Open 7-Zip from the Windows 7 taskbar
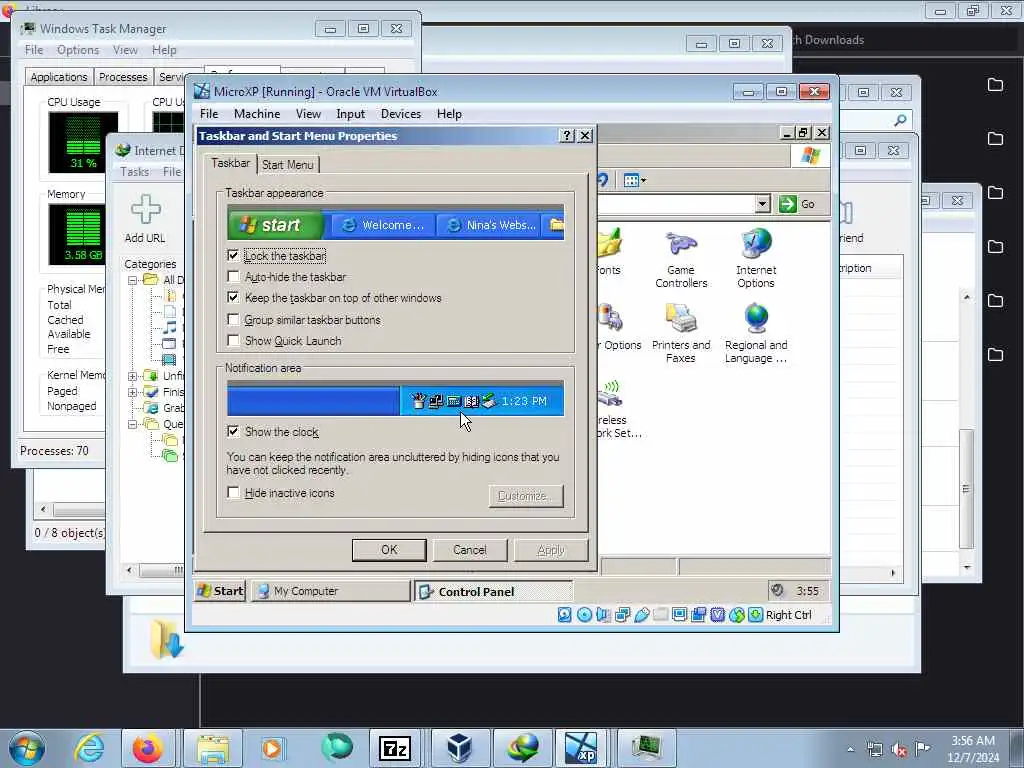Image resolution: width=1024 pixels, height=768 pixels. 394,748
